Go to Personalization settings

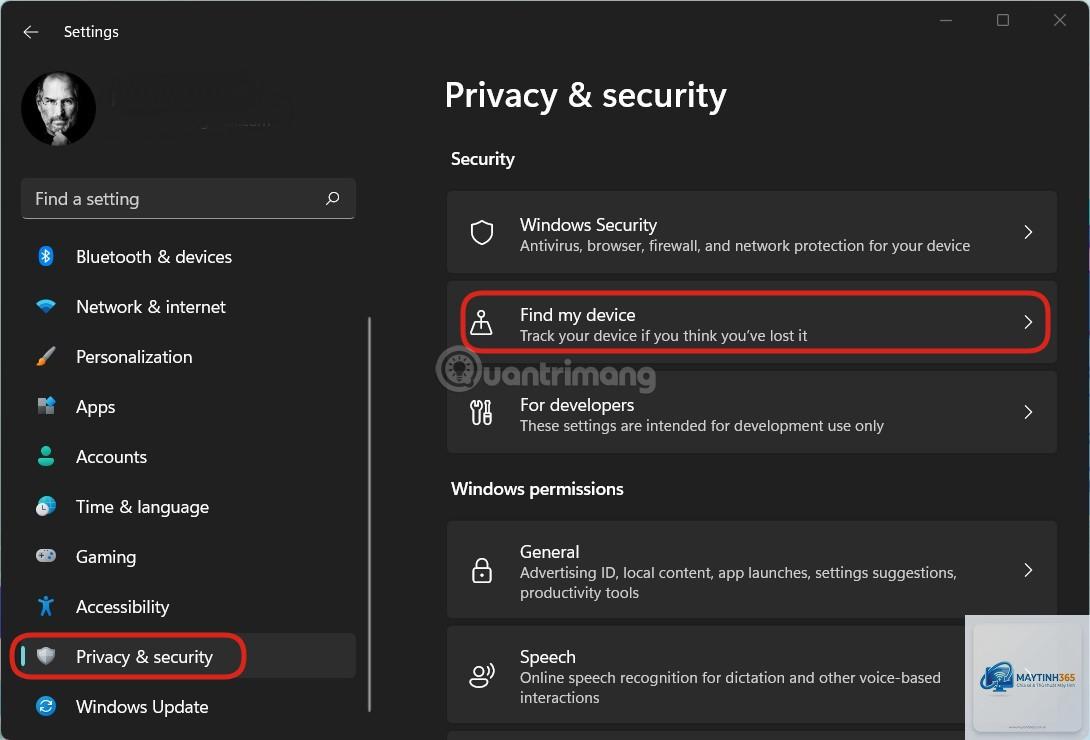pos(188,356)
